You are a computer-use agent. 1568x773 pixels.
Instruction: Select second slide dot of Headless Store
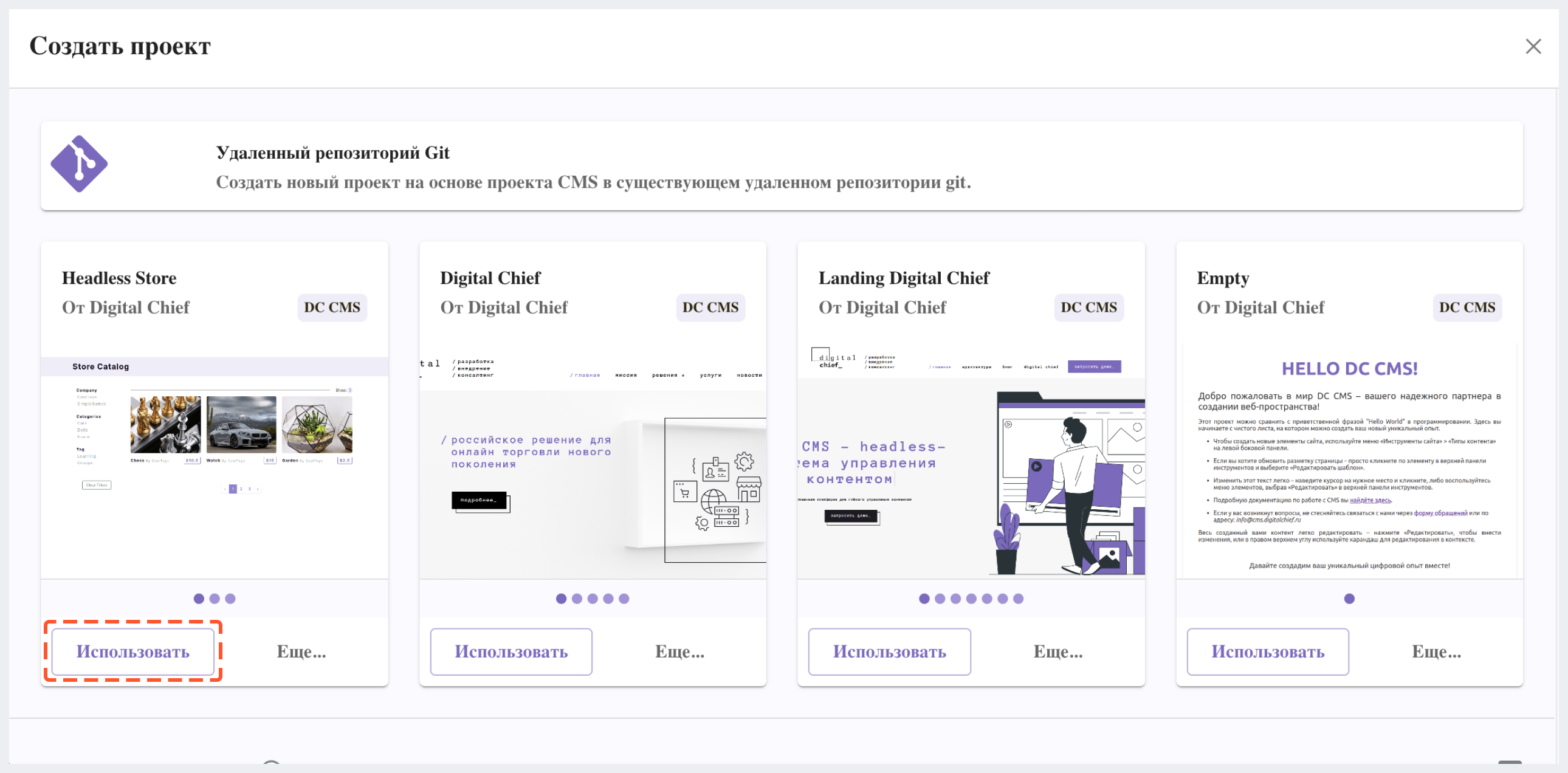215,599
